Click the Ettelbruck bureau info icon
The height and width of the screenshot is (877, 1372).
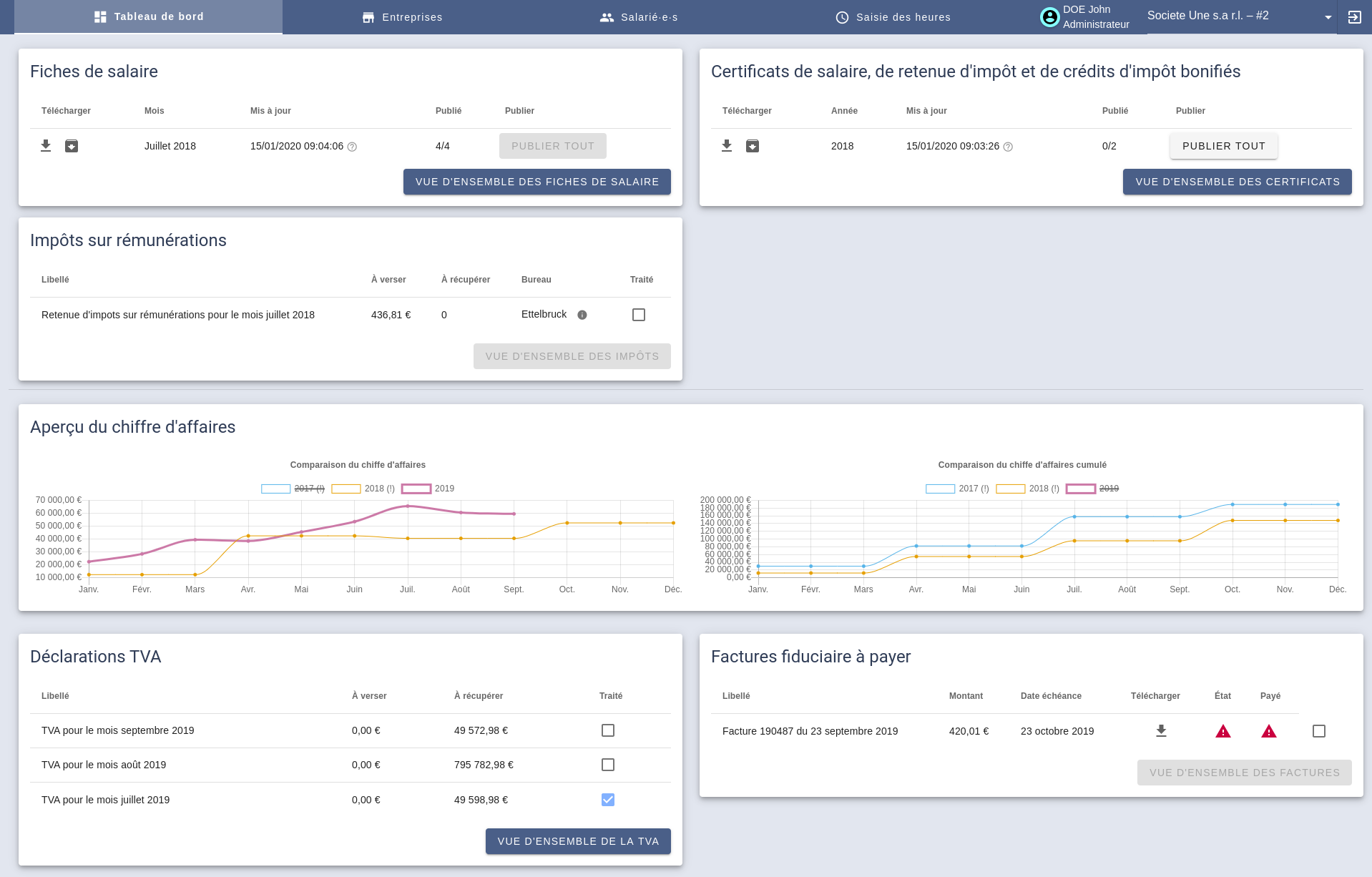coord(582,315)
